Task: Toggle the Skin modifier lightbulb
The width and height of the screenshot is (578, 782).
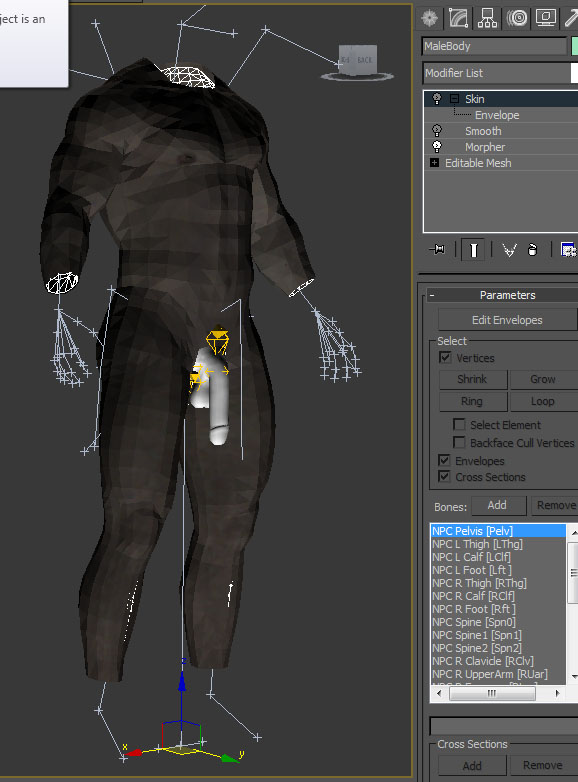Action: pyautogui.click(x=437, y=99)
